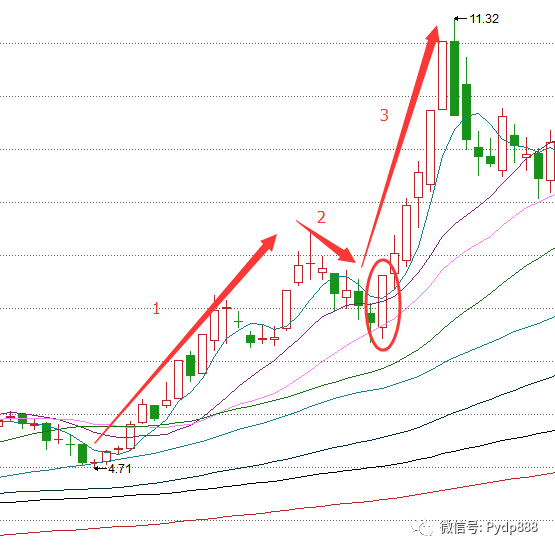Image resolution: width=555 pixels, height=552 pixels.
Task: Click the 11.32 high price label
Action: point(484,18)
